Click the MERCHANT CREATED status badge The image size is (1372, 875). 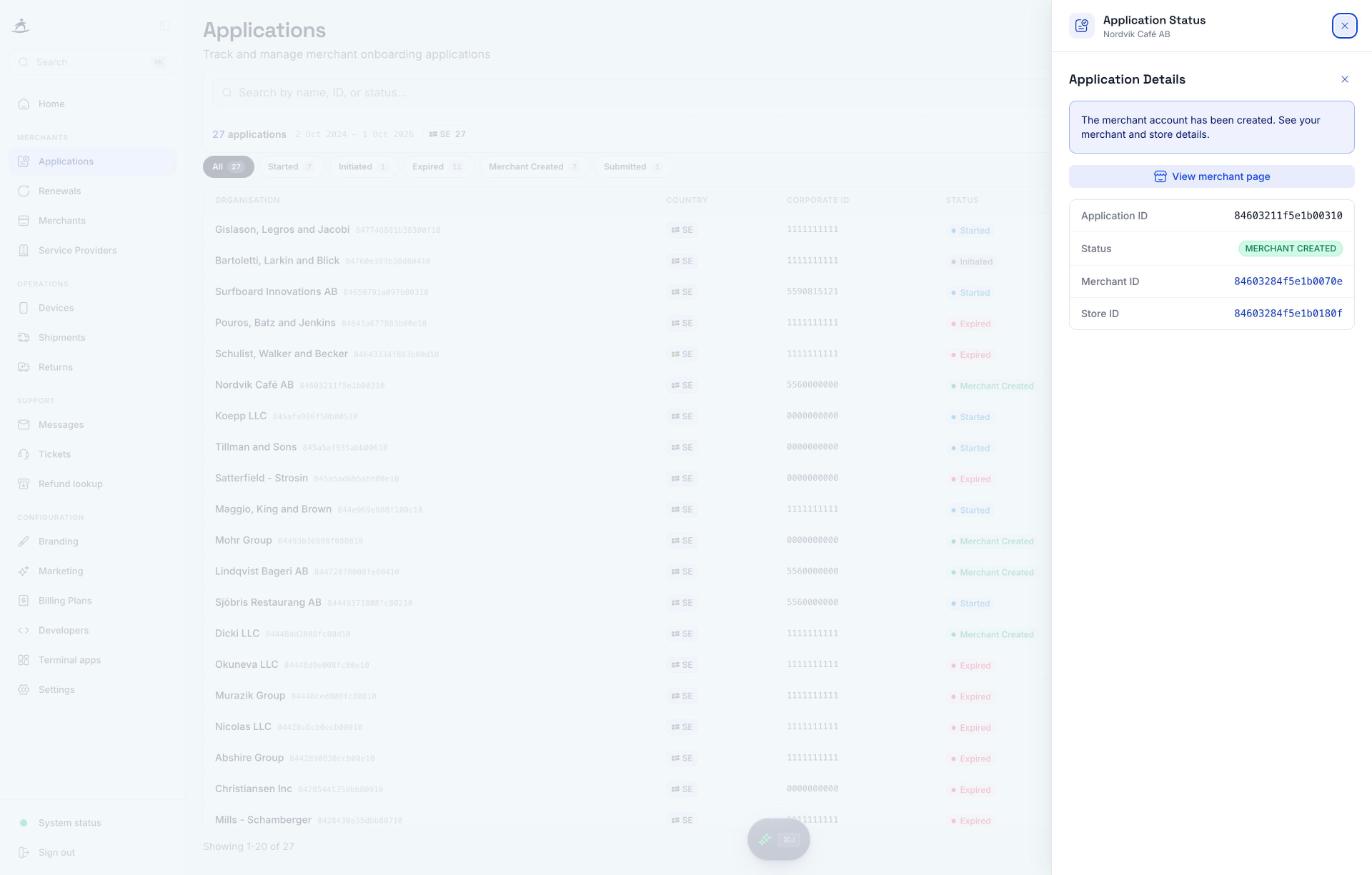coord(1290,249)
